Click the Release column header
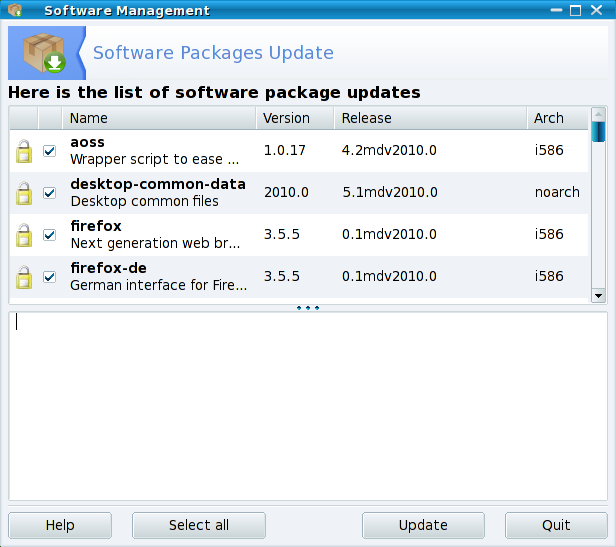616x547 pixels. point(430,118)
